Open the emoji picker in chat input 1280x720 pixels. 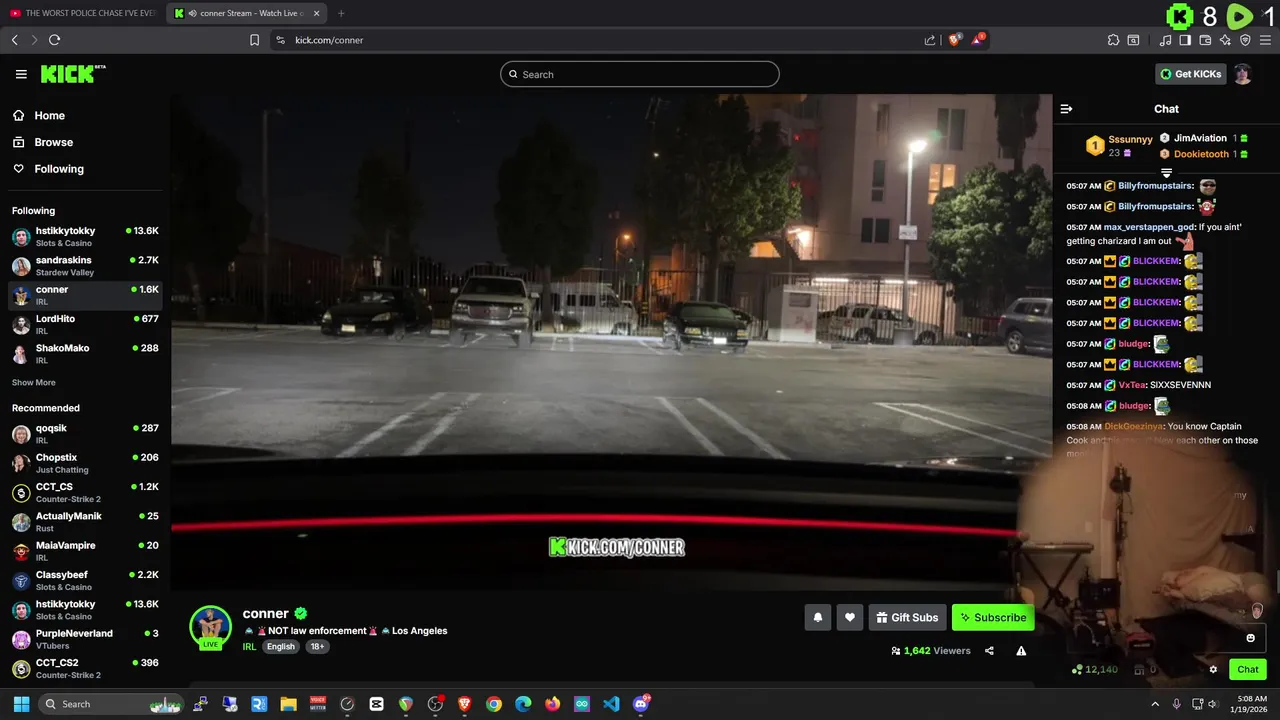pos(1250,638)
